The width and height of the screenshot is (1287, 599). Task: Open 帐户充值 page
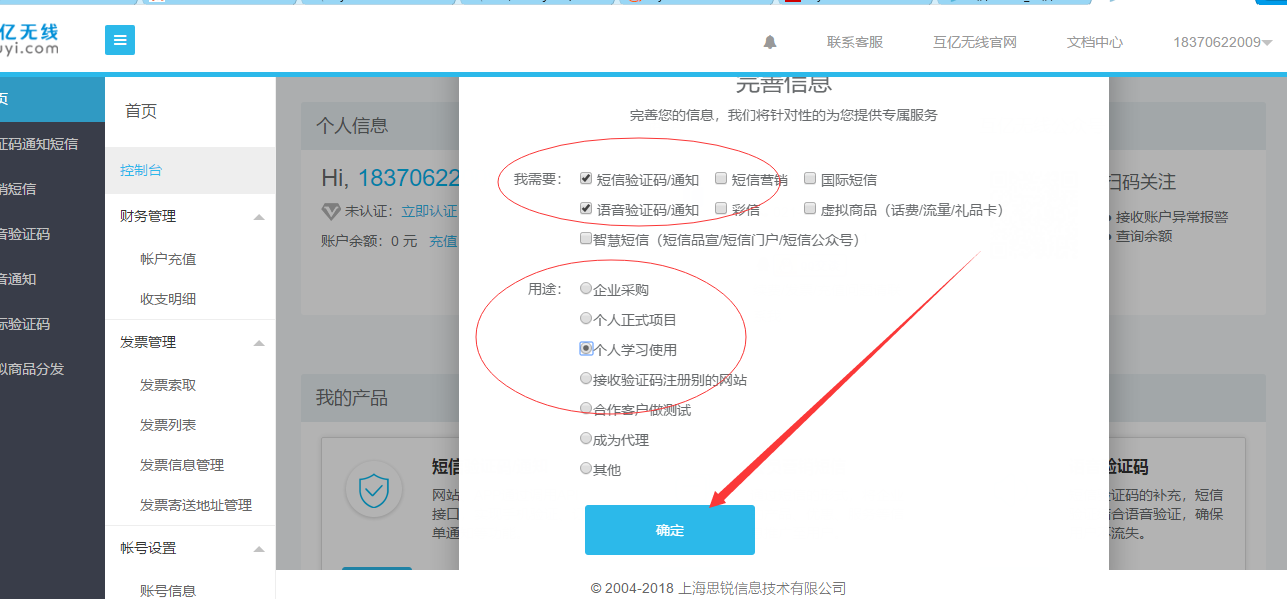pos(168,259)
